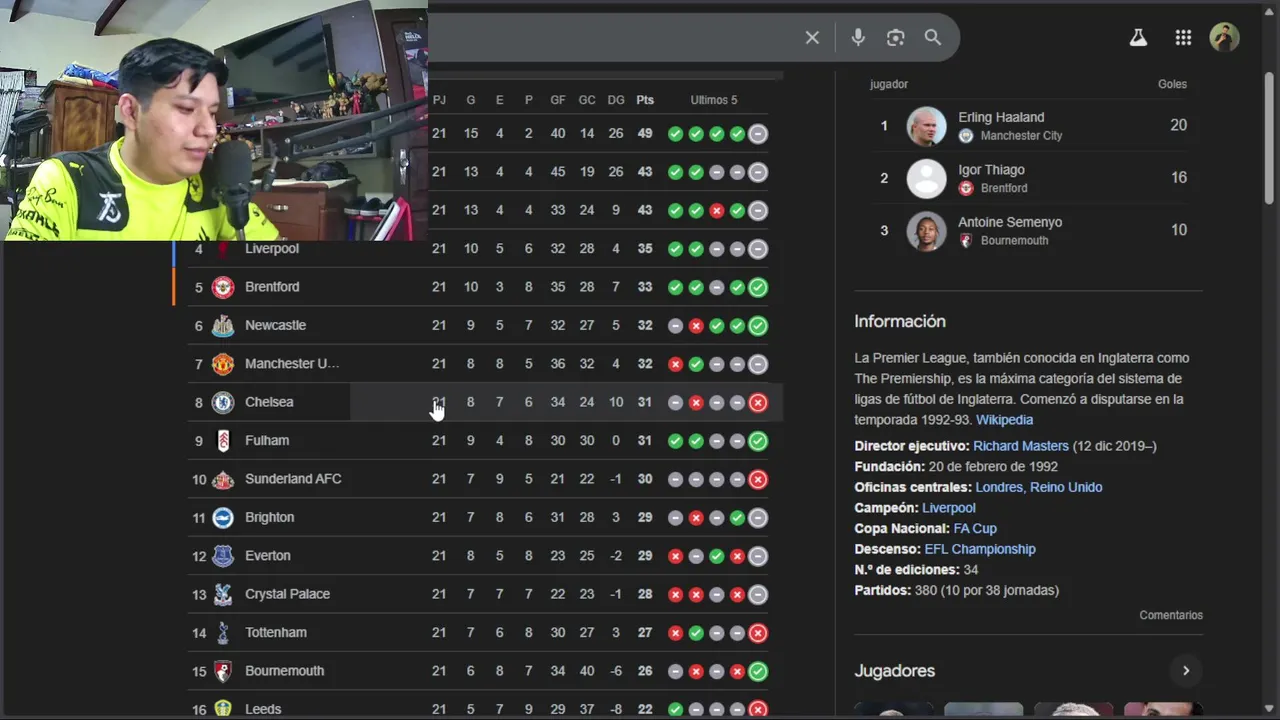Click inside the Google search input field
This screenshot has width=1280, height=720.
[x=610, y=37]
